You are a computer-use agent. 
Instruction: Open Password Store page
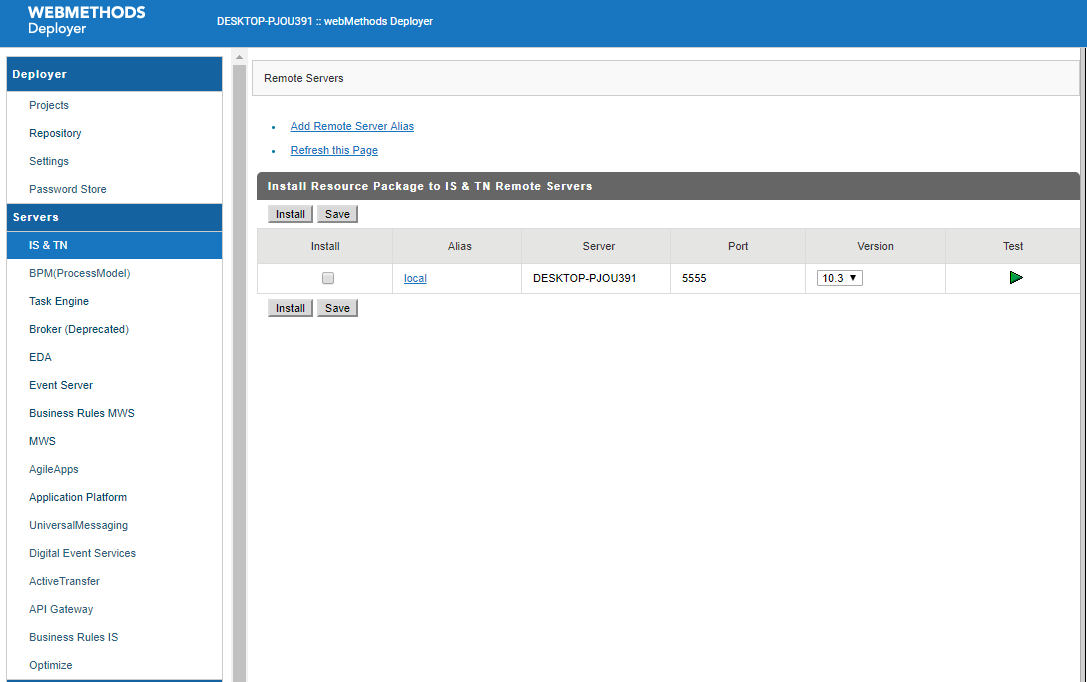tap(67, 189)
